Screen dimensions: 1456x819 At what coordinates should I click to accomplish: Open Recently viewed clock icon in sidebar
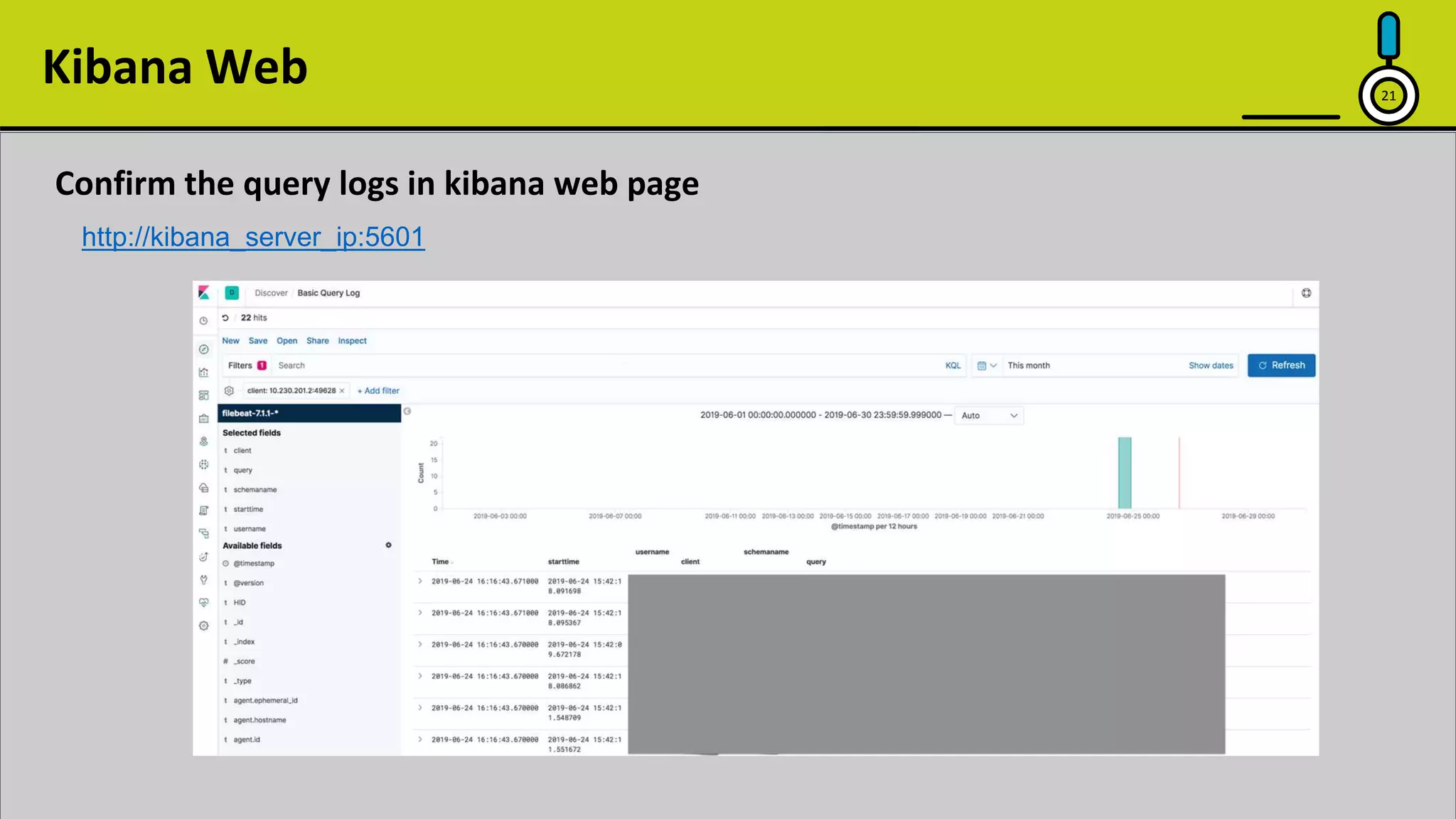click(x=203, y=321)
